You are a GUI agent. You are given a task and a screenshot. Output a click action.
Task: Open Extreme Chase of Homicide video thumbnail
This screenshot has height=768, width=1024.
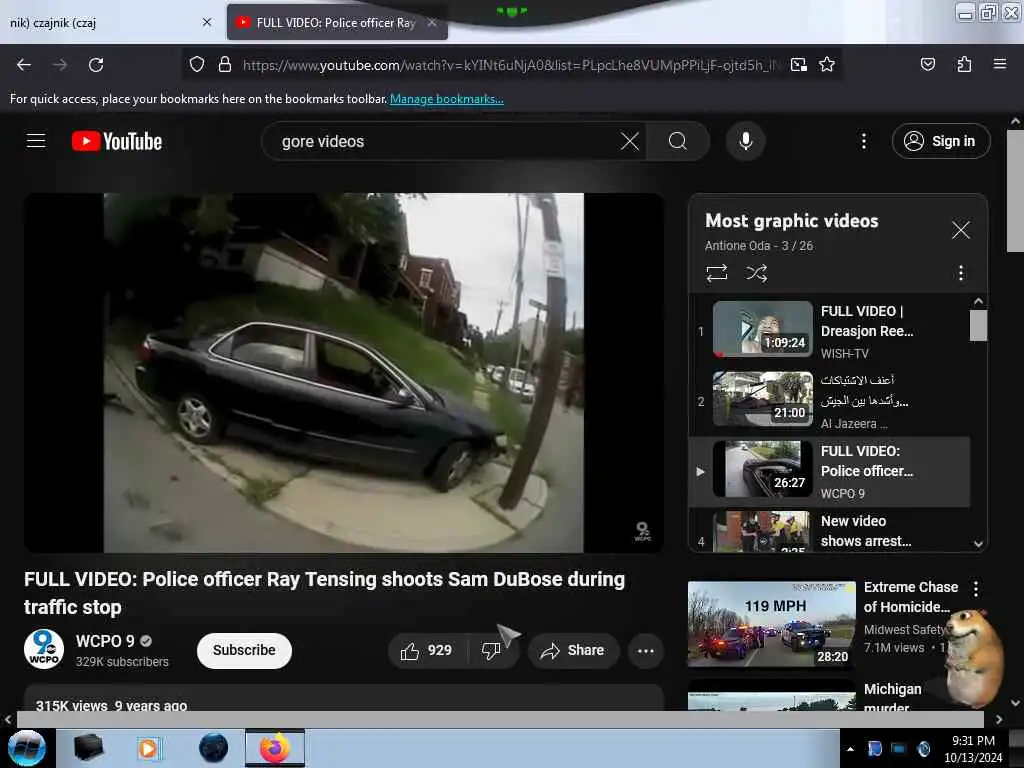pyautogui.click(x=771, y=624)
